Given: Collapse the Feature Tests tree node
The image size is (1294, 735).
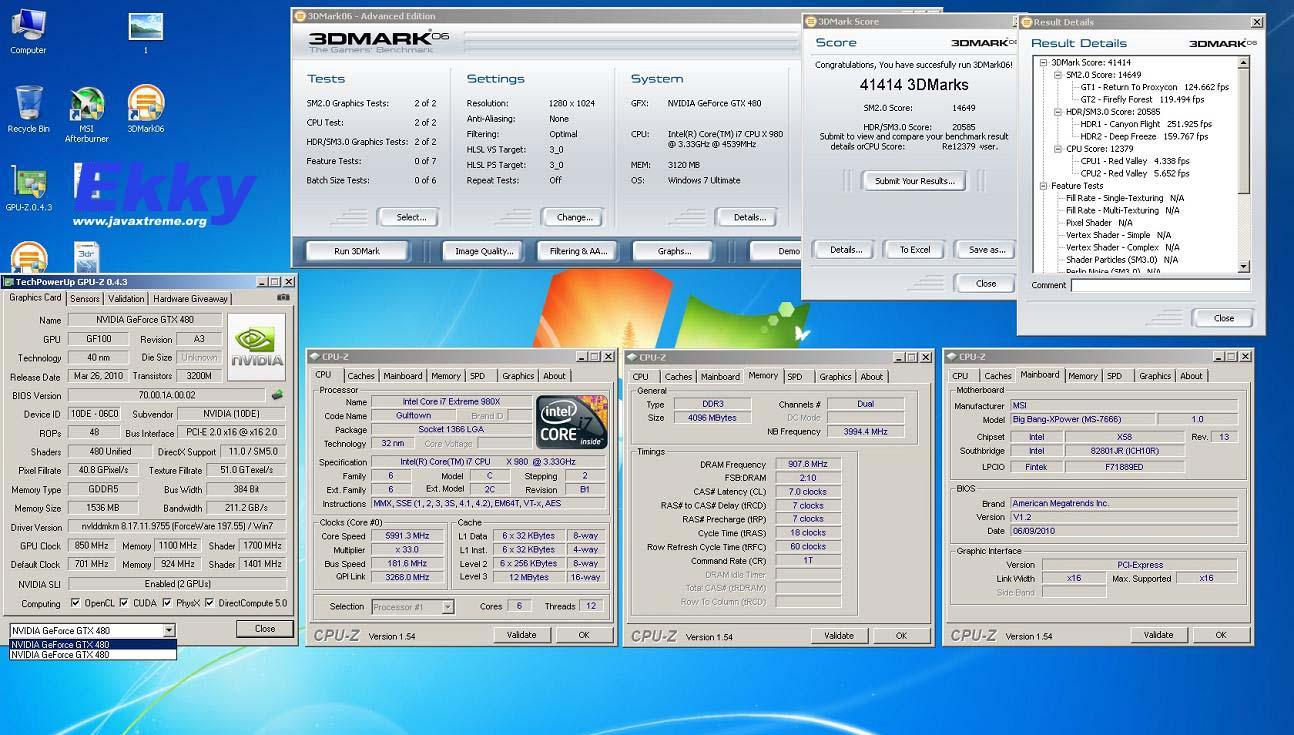Looking at the screenshot, I should click(1044, 186).
